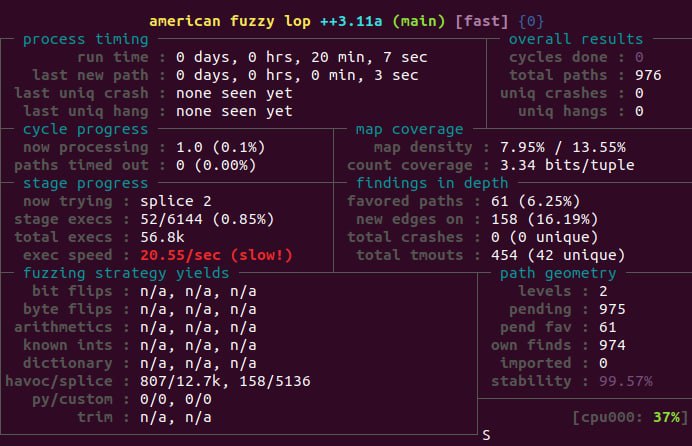The width and height of the screenshot is (692, 446).
Task: Click the 'havoc/splice' row label
Action: tap(59, 382)
